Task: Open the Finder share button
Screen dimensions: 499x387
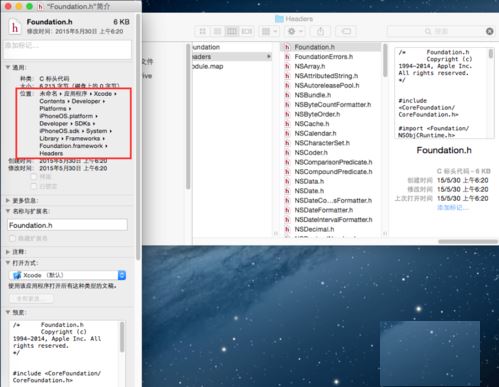Action: [x=320, y=31]
